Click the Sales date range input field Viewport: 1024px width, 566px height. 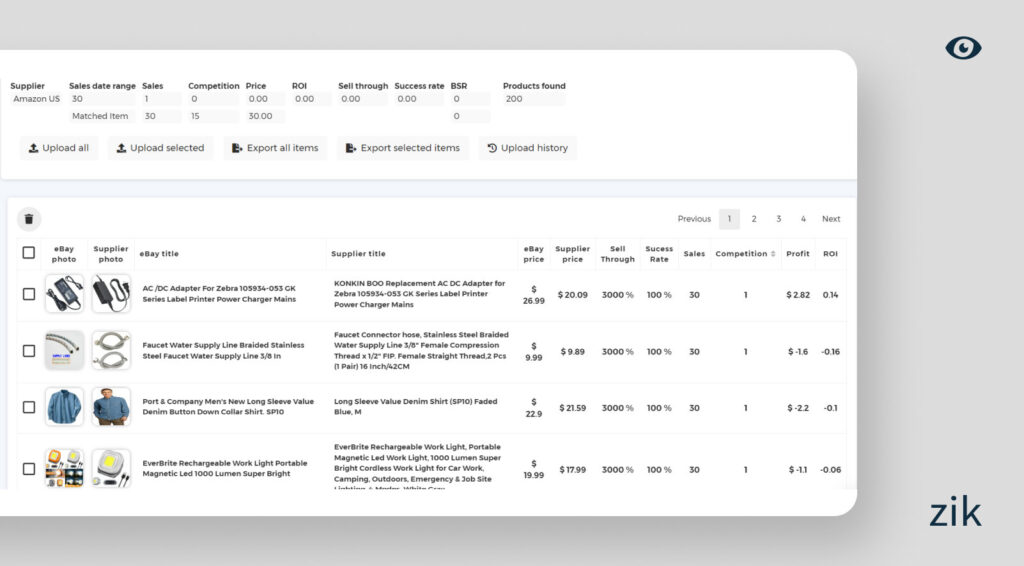(x=103, y=99)
